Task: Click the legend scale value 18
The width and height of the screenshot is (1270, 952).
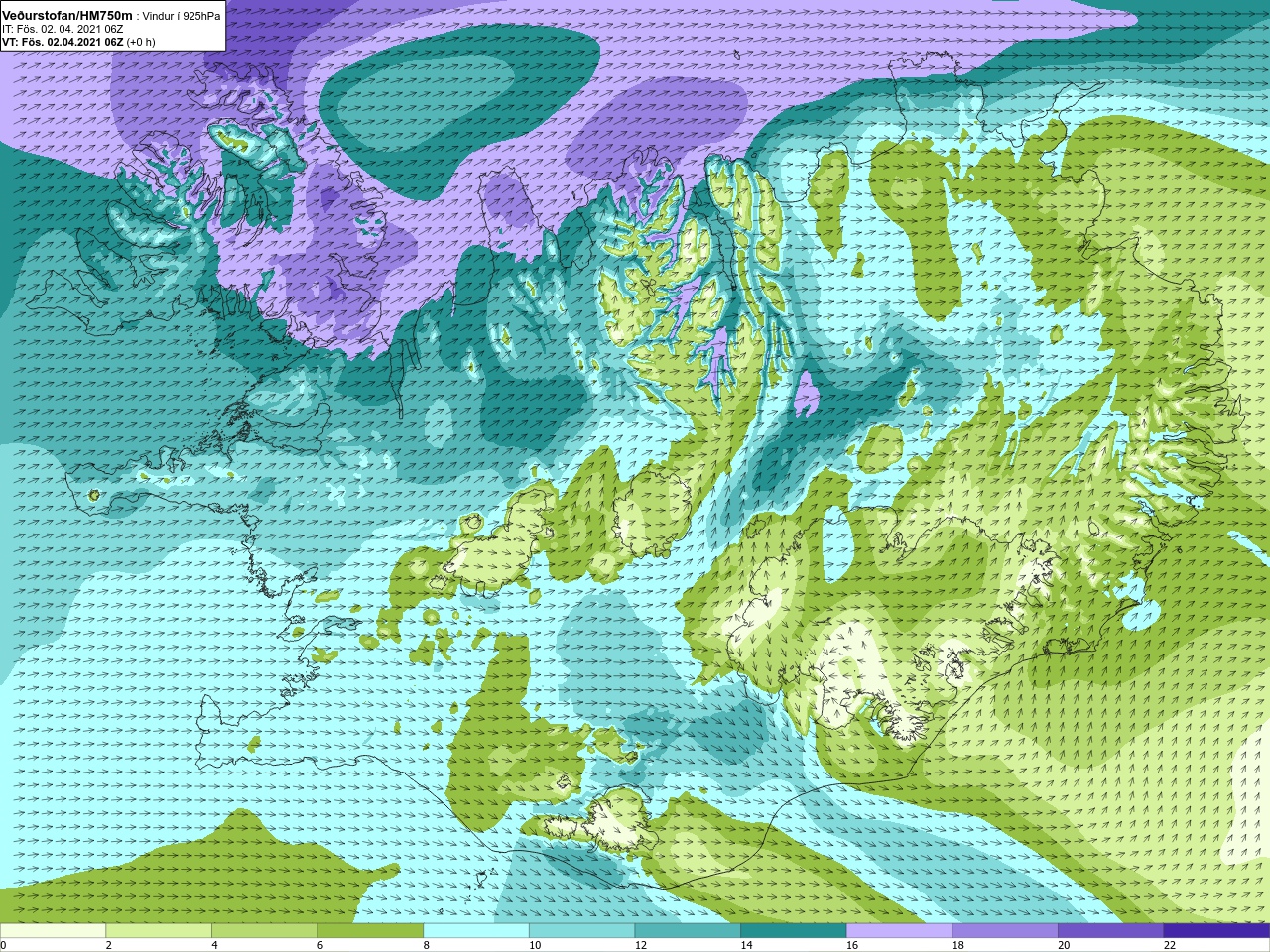Action: point(958,945)
